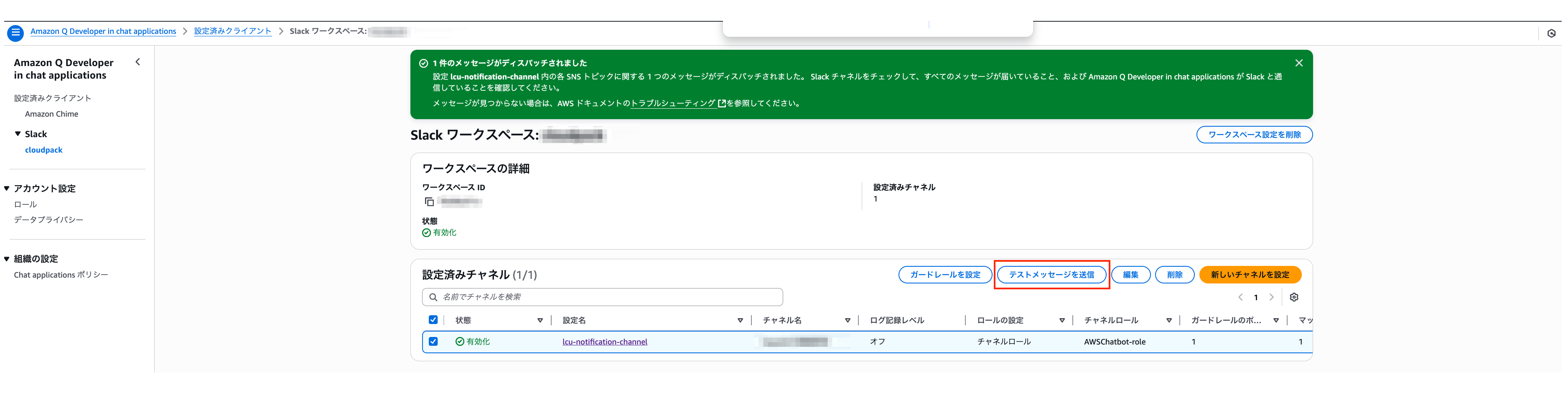
Task: Click 有効化 status in channel row
Action: (x=472, y=342)
